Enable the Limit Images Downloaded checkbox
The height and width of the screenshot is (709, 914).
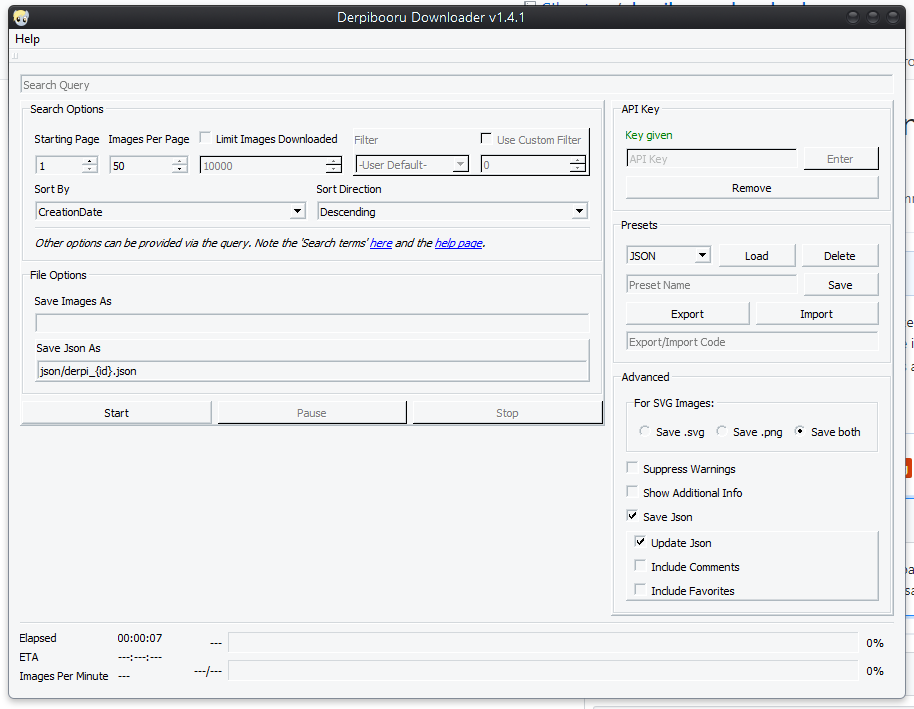(x=204, y=137)
